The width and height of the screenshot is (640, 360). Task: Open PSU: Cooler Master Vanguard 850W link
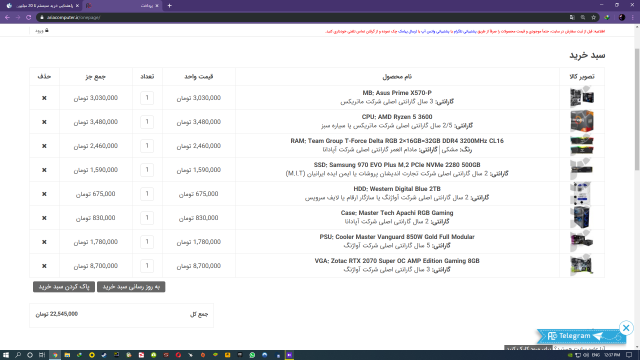click(397, 237)
